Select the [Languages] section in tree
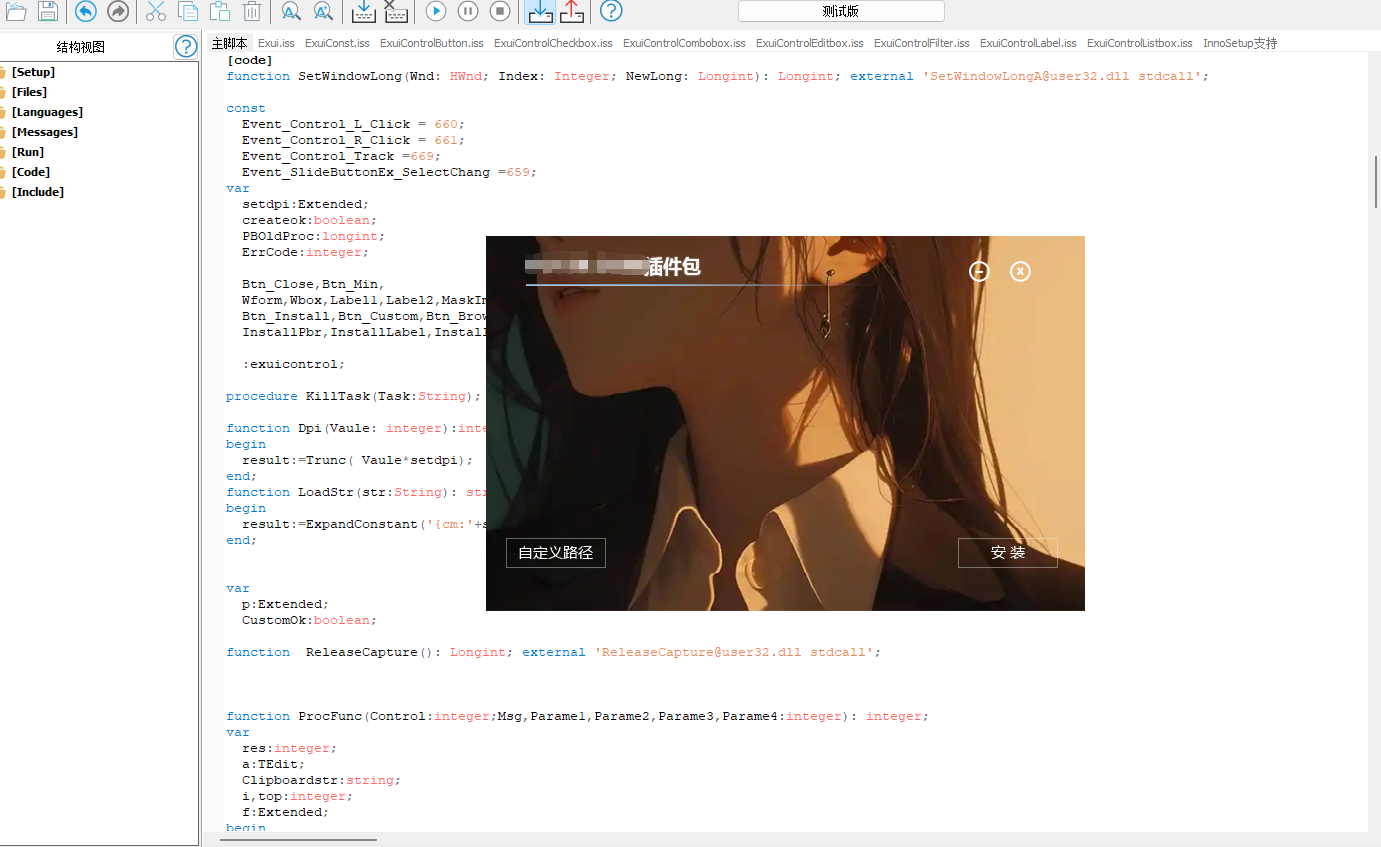The width and height of the screenshot is (1381, 847). click(x=47, y=112)
